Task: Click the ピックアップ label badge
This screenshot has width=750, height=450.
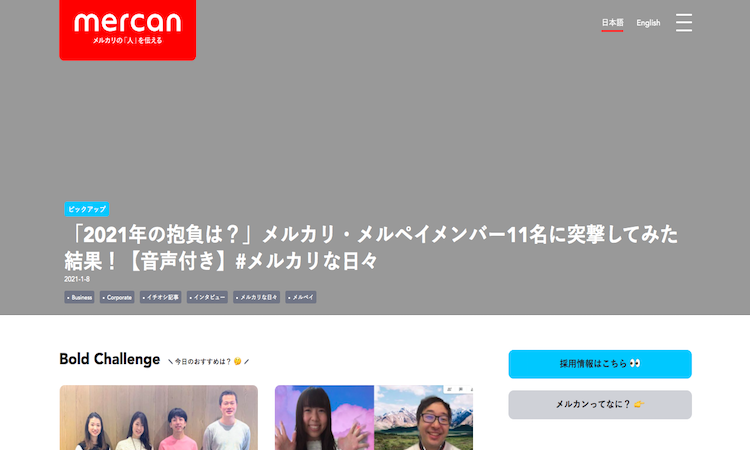Action: click(87, 209)
